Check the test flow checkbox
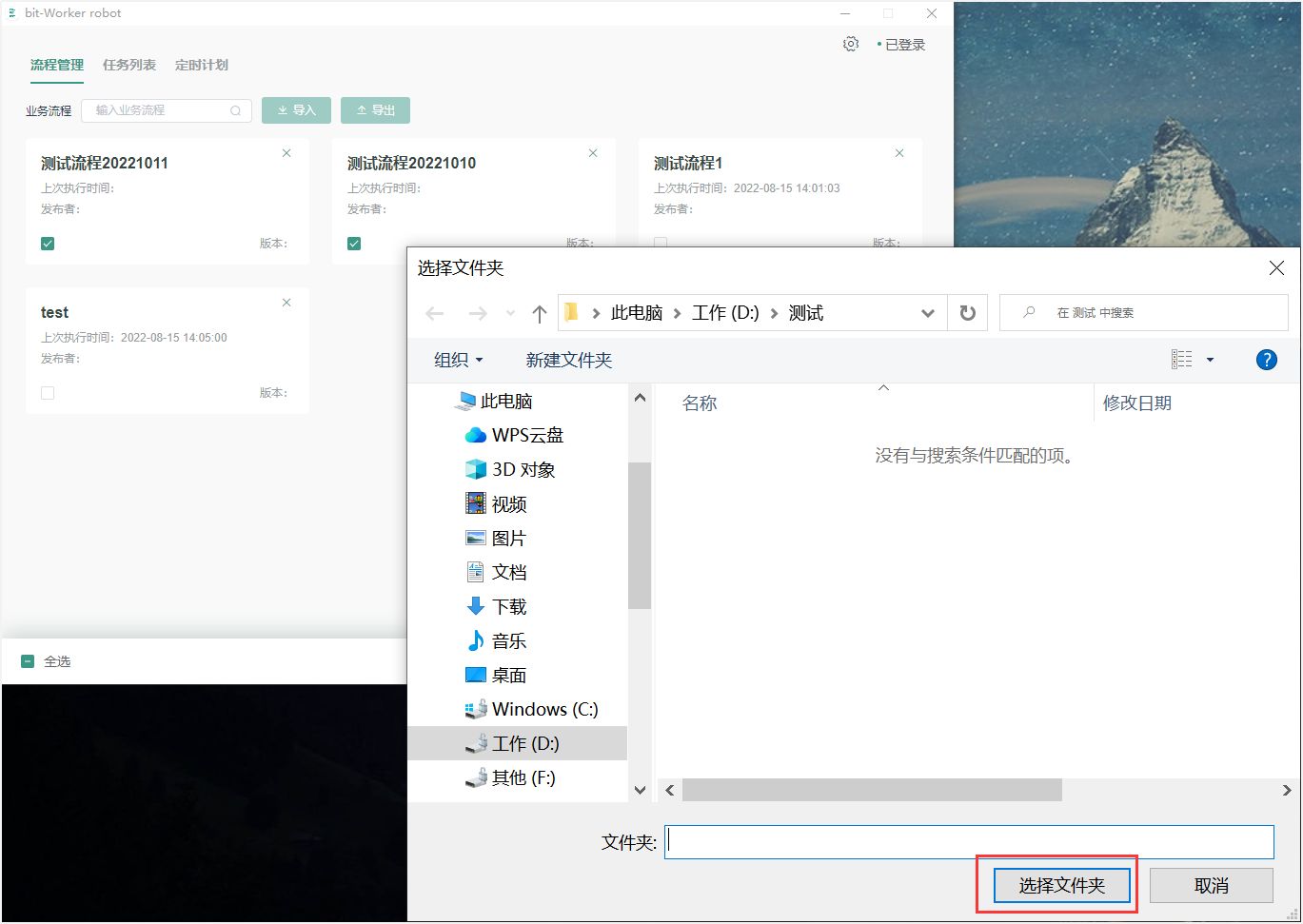The image size is (1303, 924). 48,393
